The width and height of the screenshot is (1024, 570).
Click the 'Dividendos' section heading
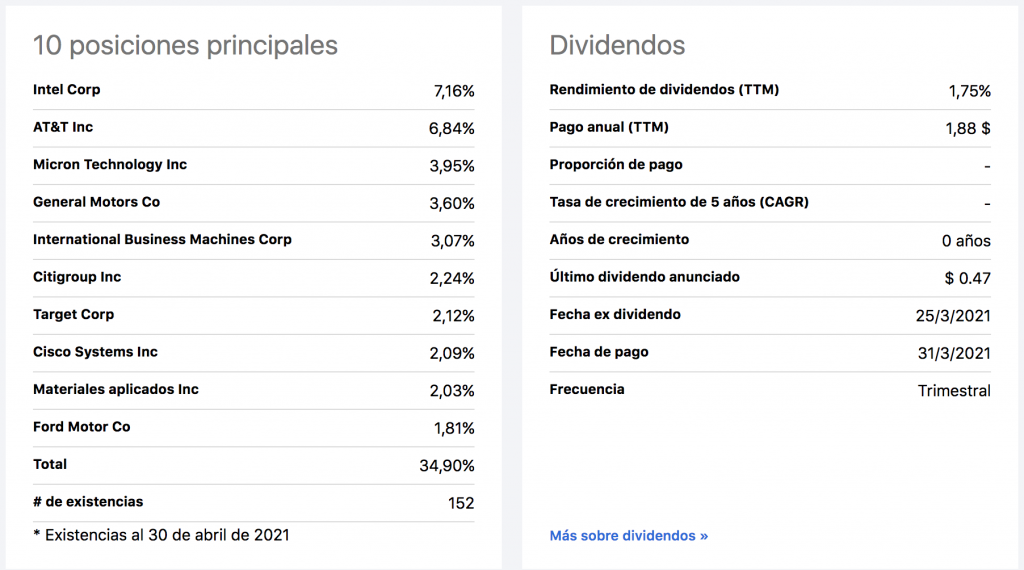click(x=617, y=45)
